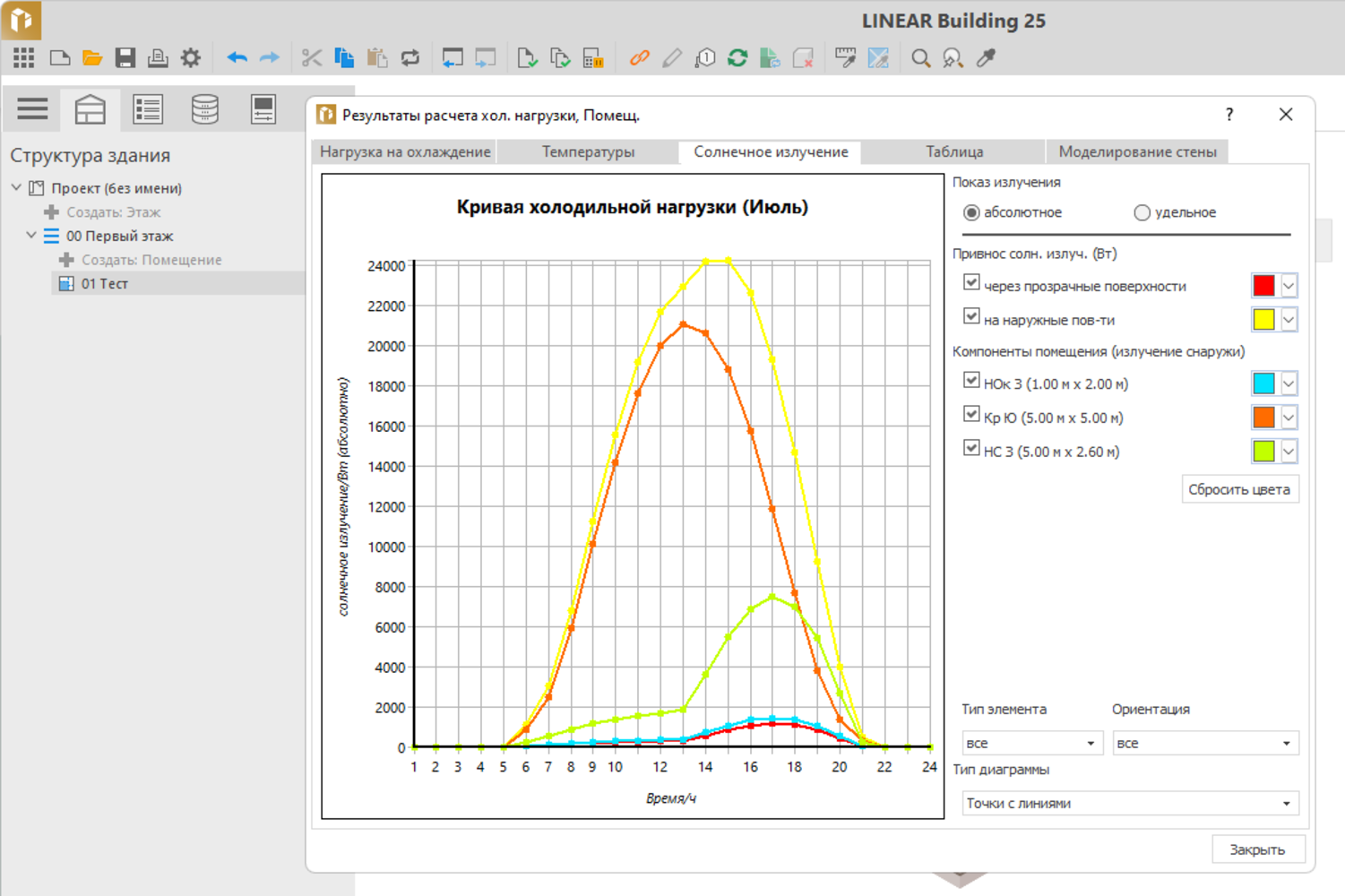Redo the last action
Image resolution: width=1345 pixels, height=896 pixels.
269,58
